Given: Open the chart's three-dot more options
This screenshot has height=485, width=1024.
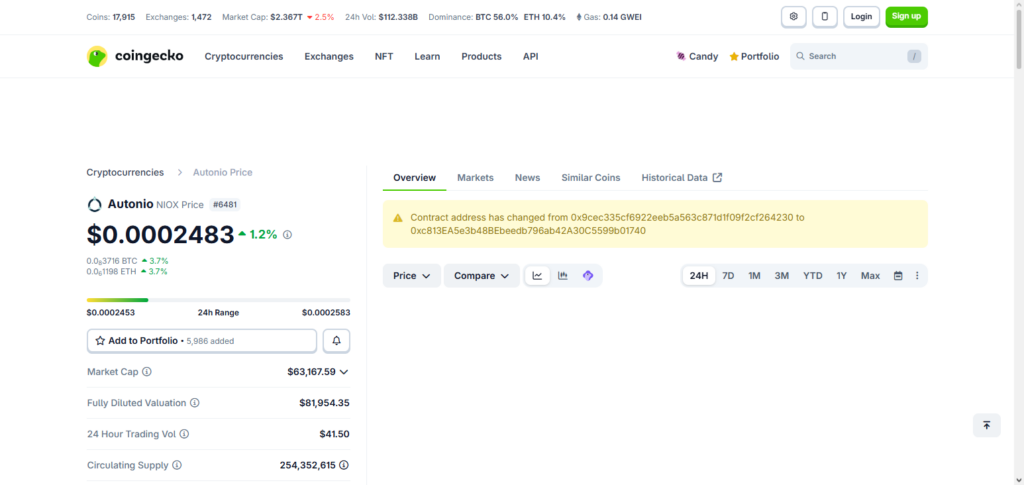Looking at the screenshot, I should (x=917, y=276).
